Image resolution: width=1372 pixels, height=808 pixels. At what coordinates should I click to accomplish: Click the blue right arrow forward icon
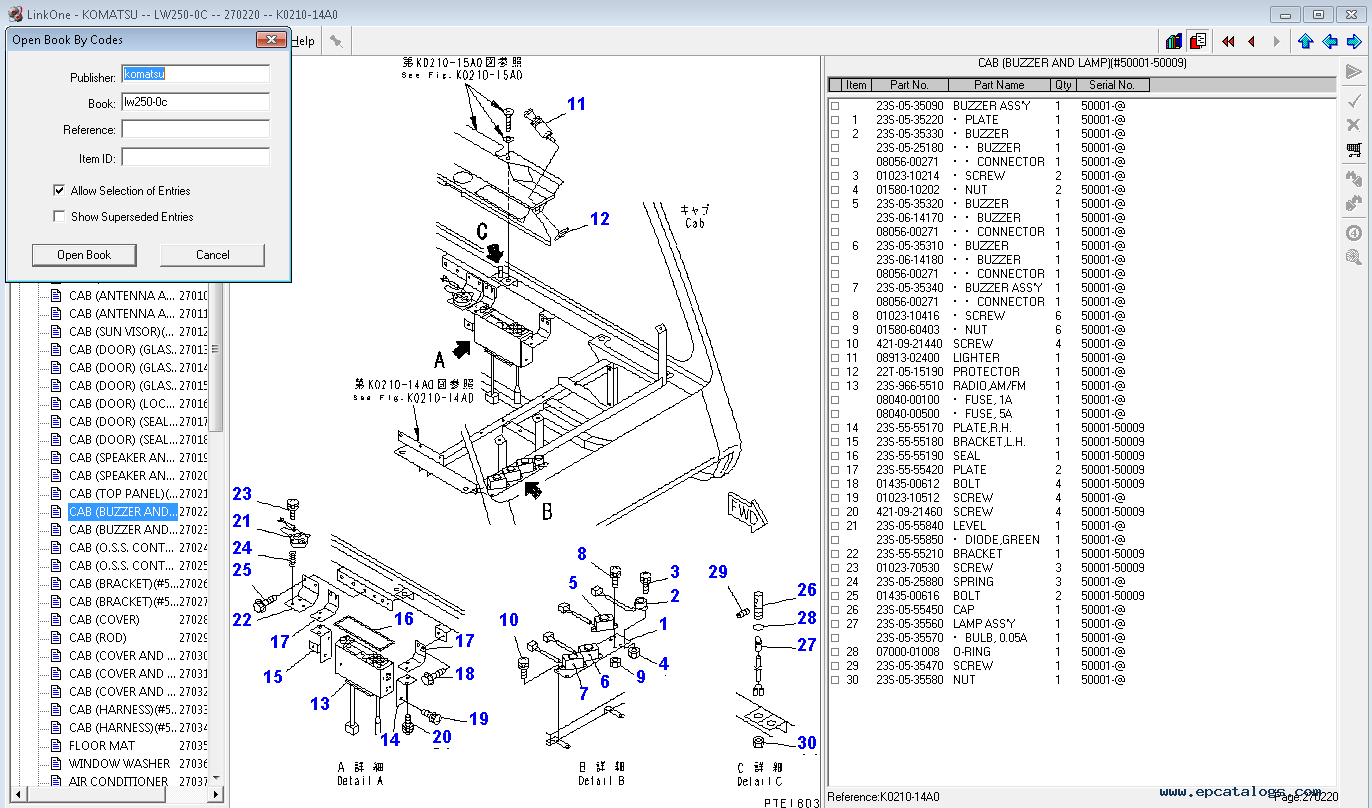click(1354, 41)
